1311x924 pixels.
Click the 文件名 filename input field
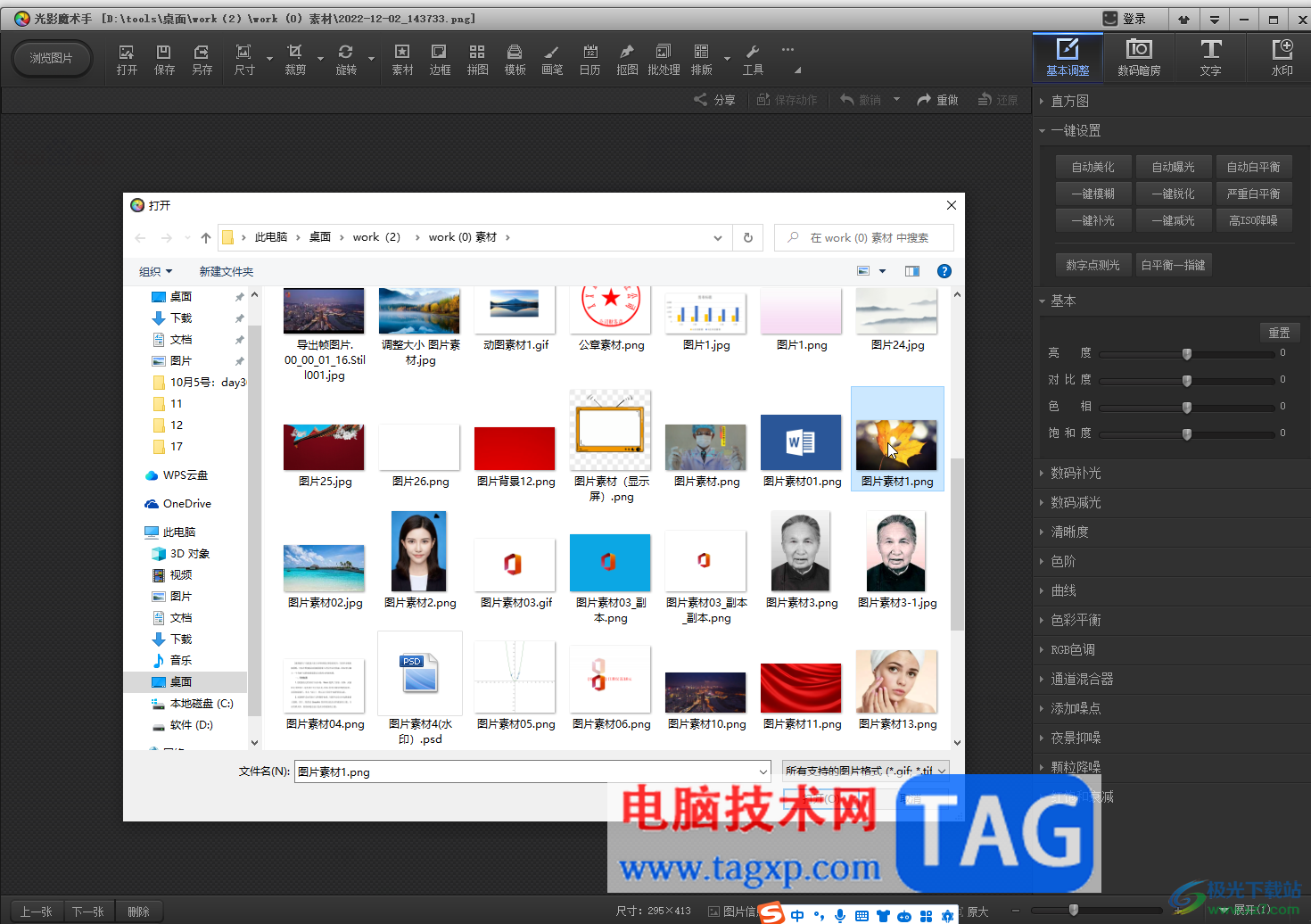(532, 771)
